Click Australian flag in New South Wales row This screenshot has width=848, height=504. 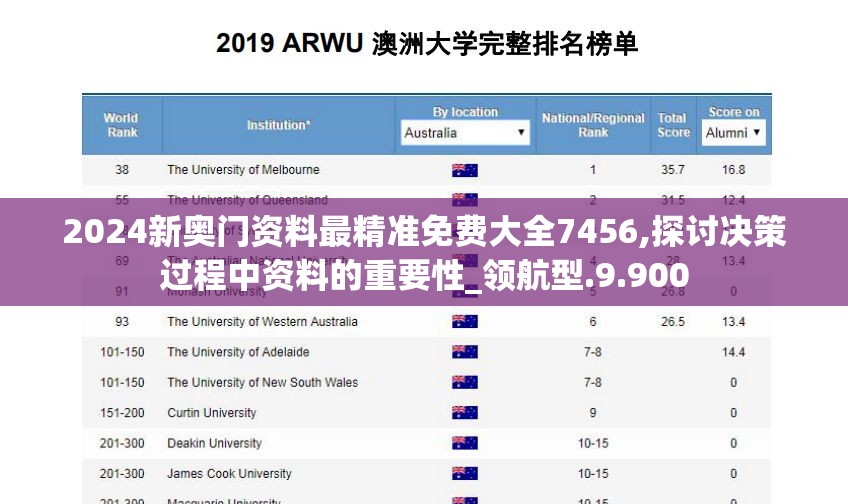465,382
